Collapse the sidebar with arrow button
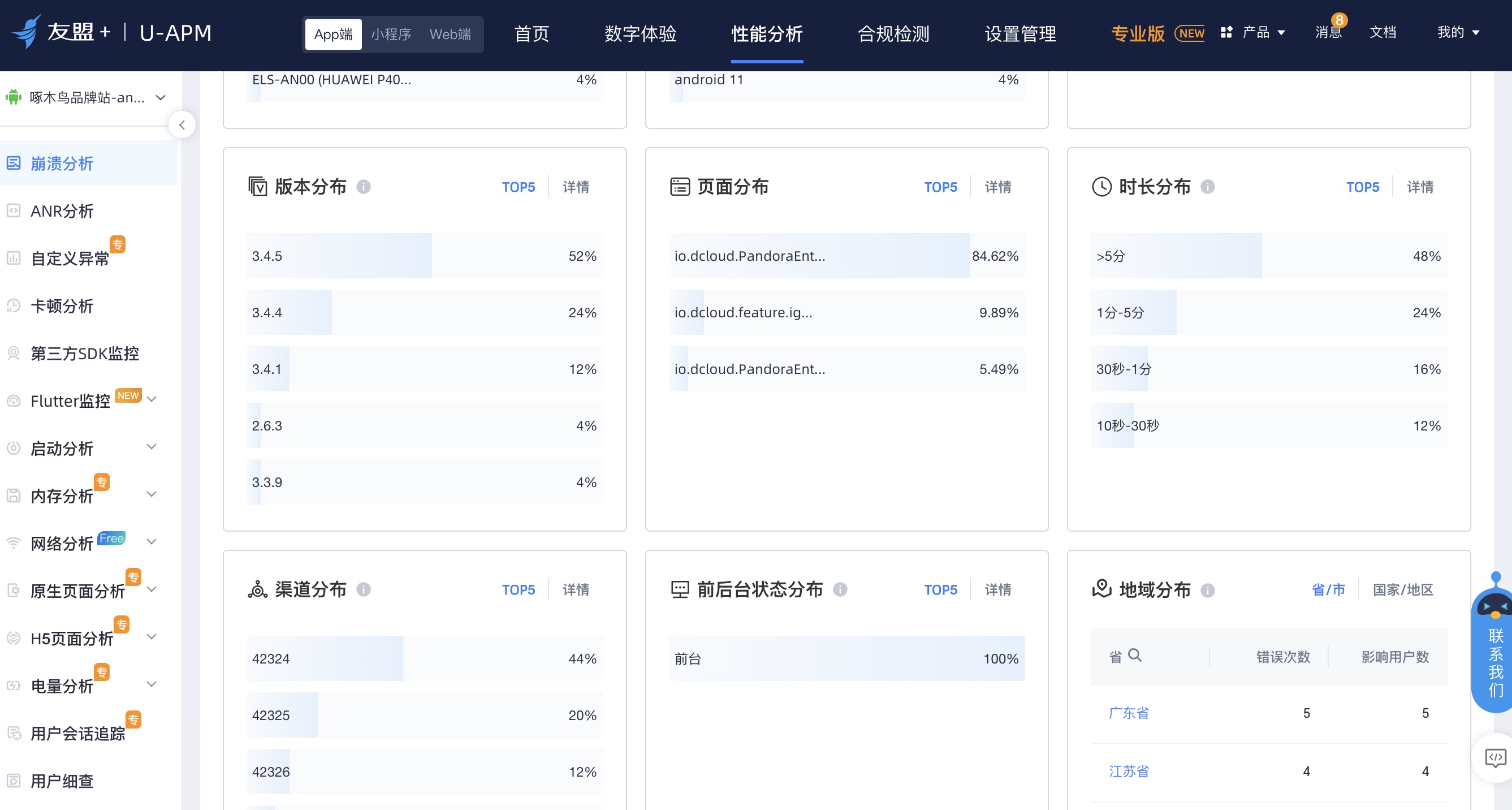The width and height of the screenshot is (1512, 810). (x=182, y=124)
